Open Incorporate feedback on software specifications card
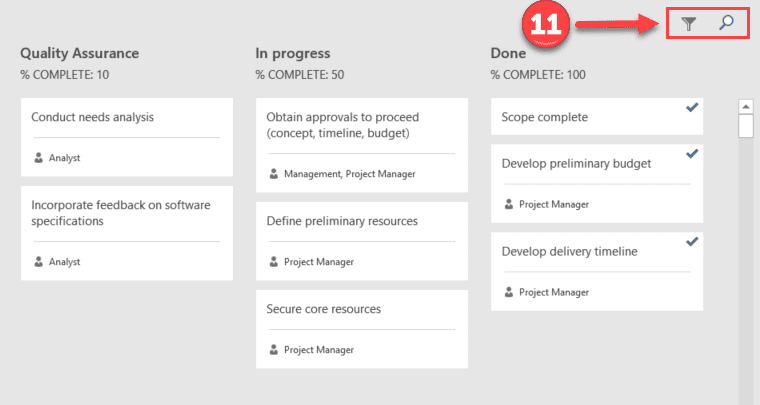Viewport: 760px width, 405px height. click(x=127, y=233)
